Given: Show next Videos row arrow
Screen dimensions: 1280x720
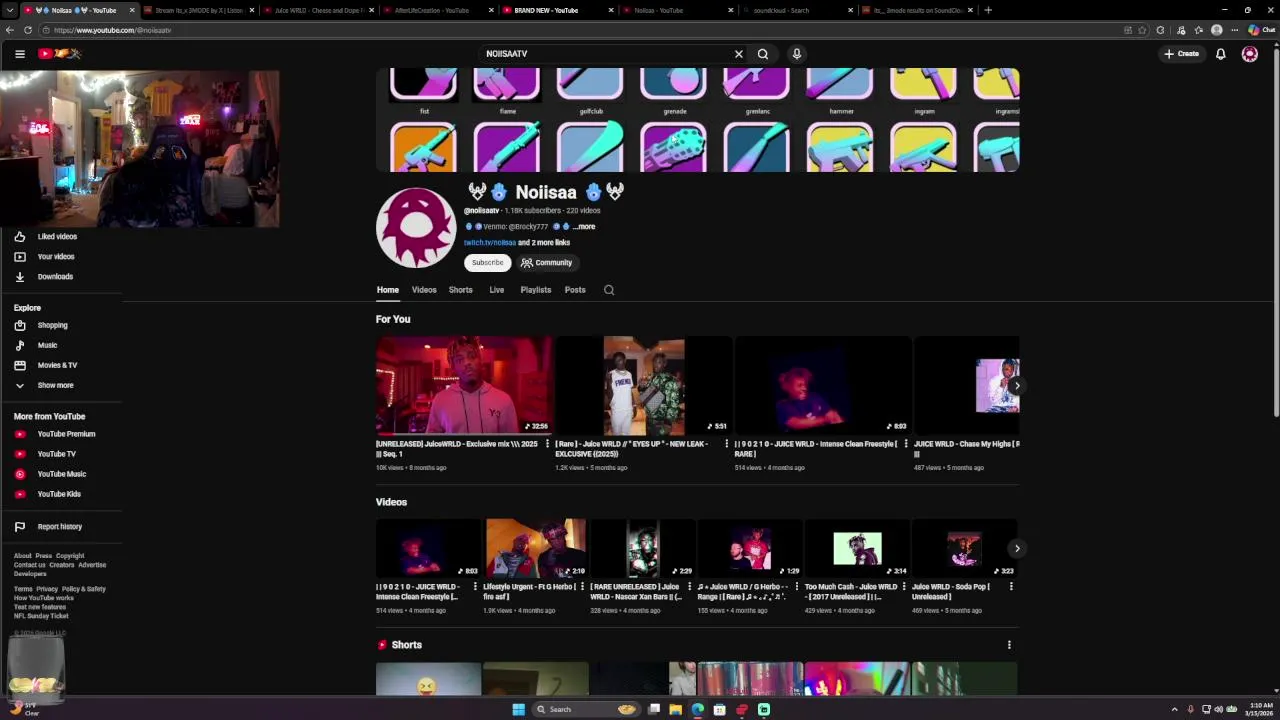Looking at the screenshot, I should (x=1017, y=548).
